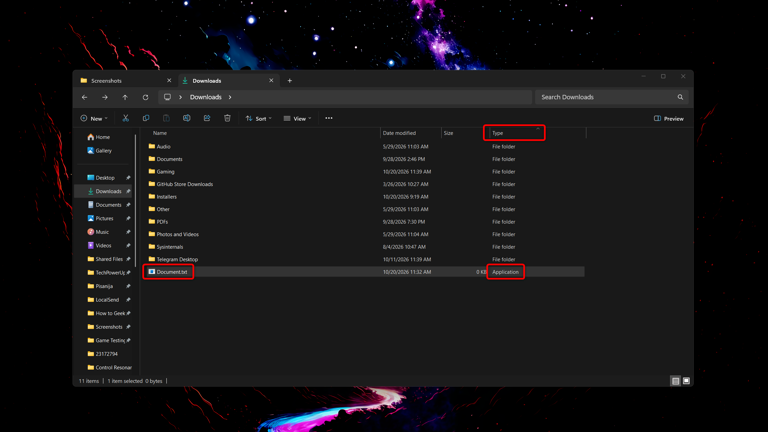Viewport: 768px width, 432px height.
Task: Click Downloads in the address bar
Action: click(206, 97)
